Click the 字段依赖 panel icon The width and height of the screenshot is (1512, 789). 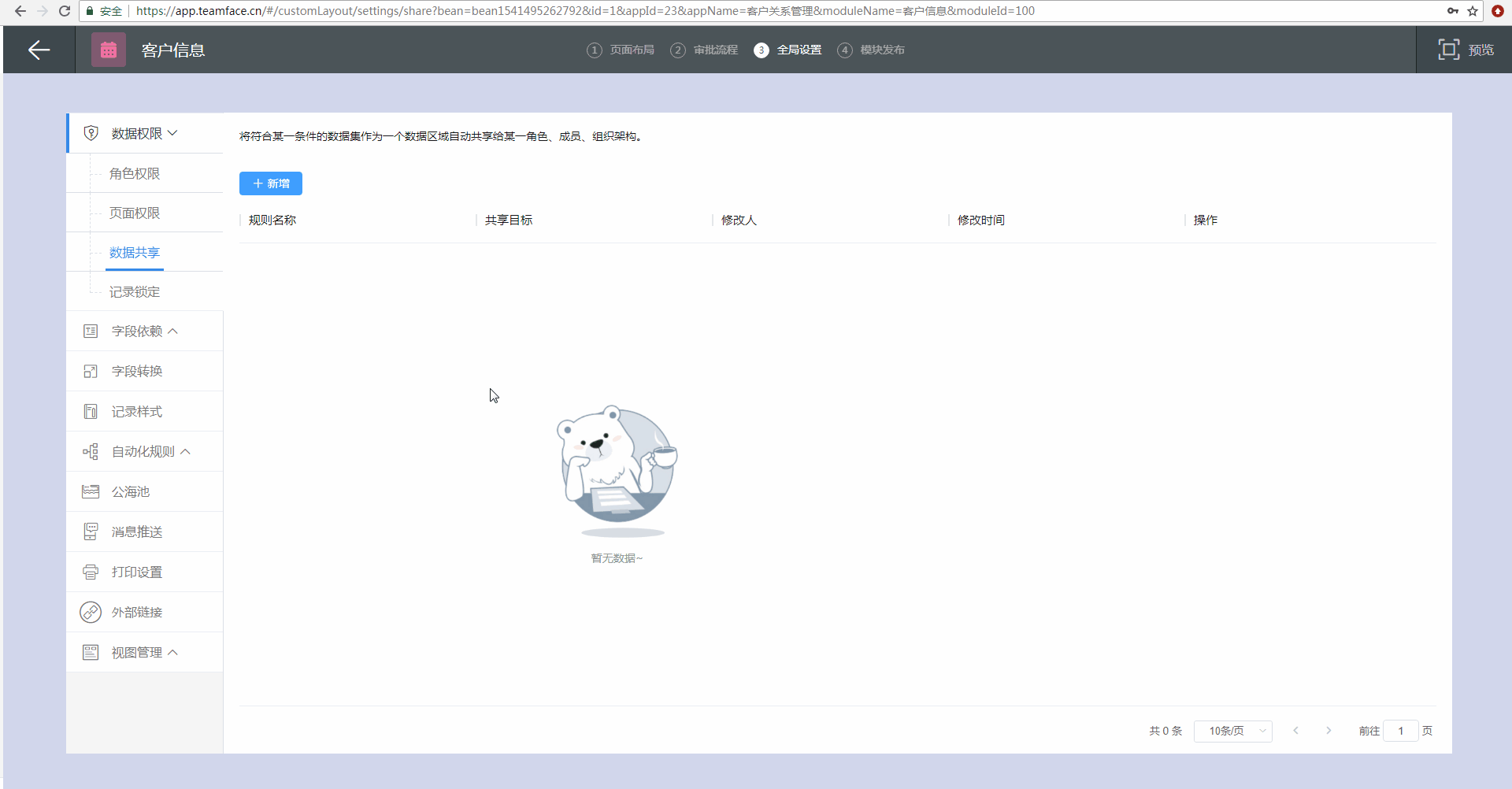click(x=91, y=331)
